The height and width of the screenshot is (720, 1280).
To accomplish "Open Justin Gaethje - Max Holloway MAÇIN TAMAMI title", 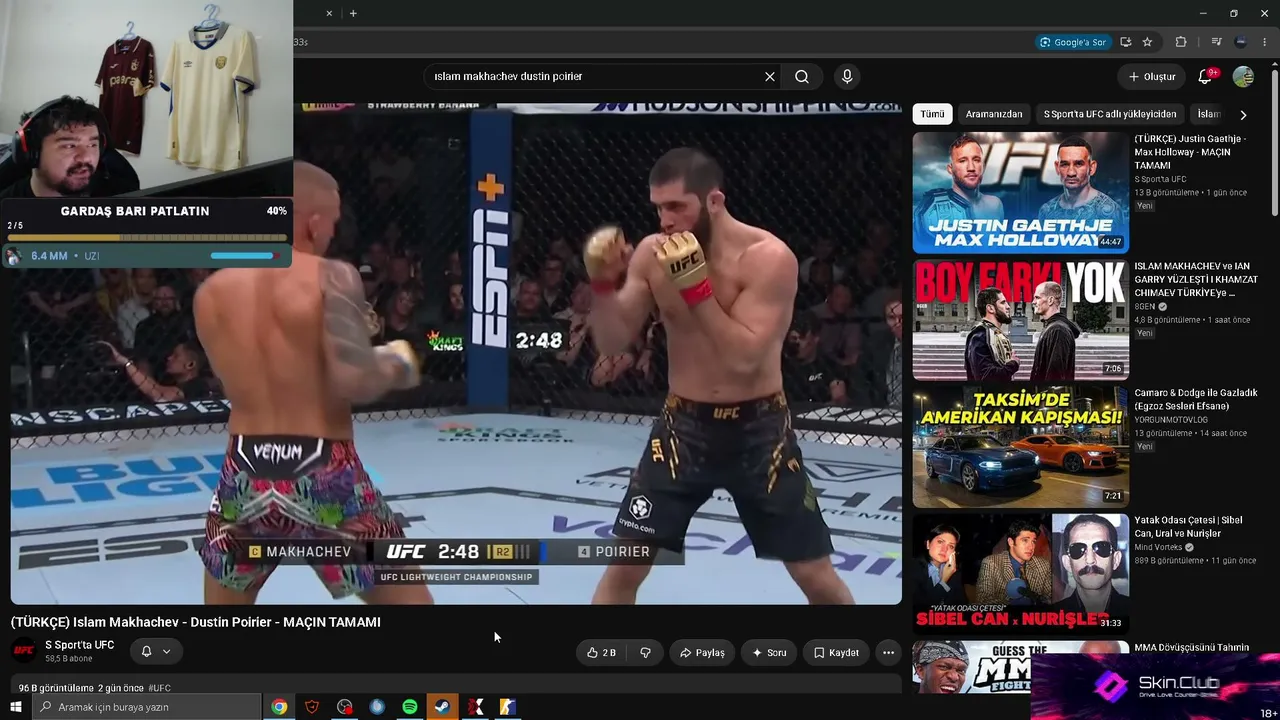I will 1191,152.
